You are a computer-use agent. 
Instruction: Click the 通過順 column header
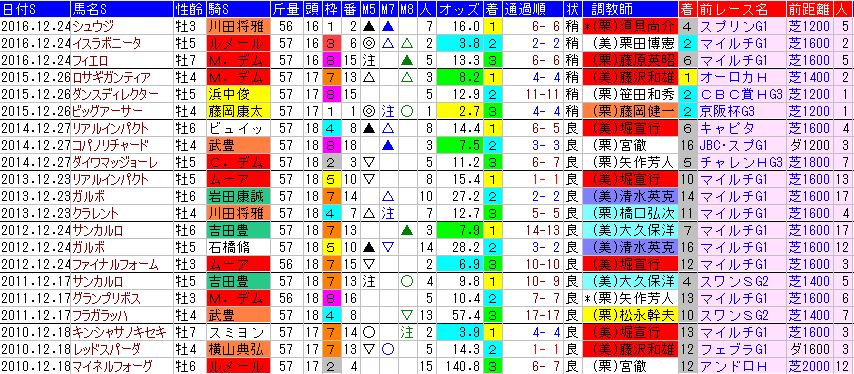click(533, 9)
